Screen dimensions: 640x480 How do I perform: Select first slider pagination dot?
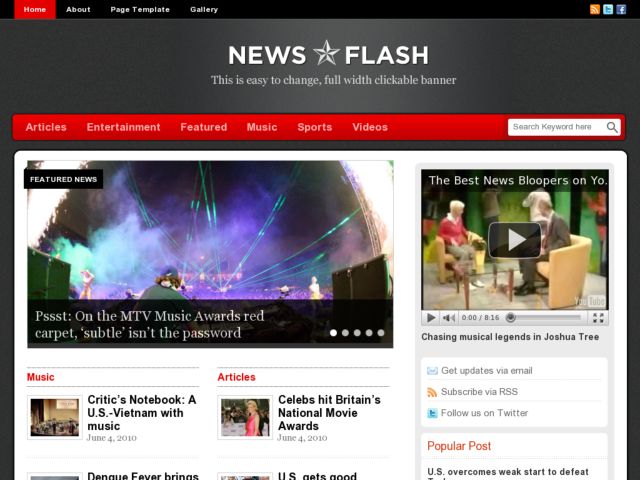tap(333, 333)
